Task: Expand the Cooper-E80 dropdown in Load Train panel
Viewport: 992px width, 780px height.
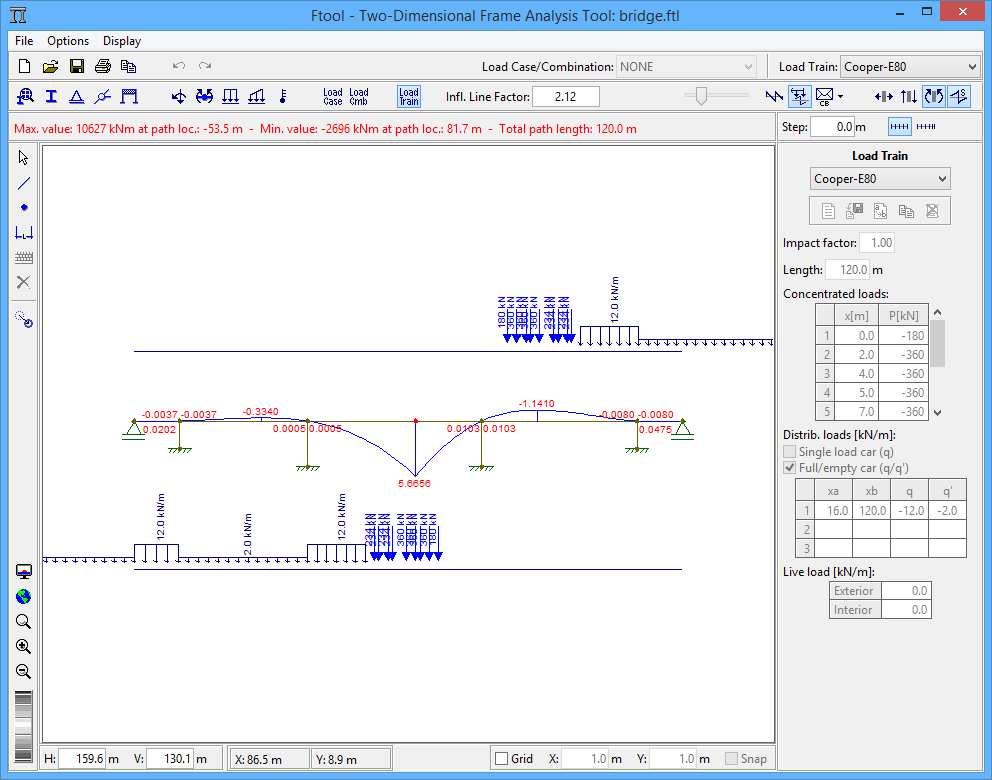Action: pos(880,179)
